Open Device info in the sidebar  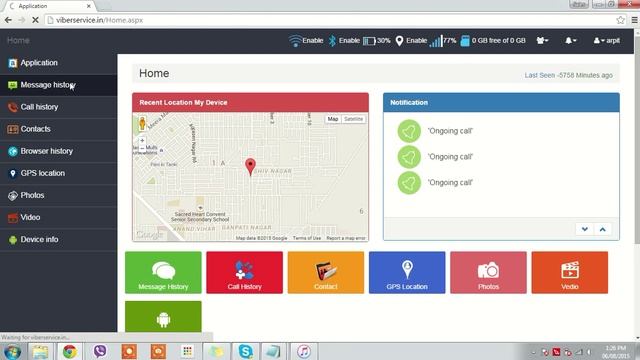[x=58, y=239]
